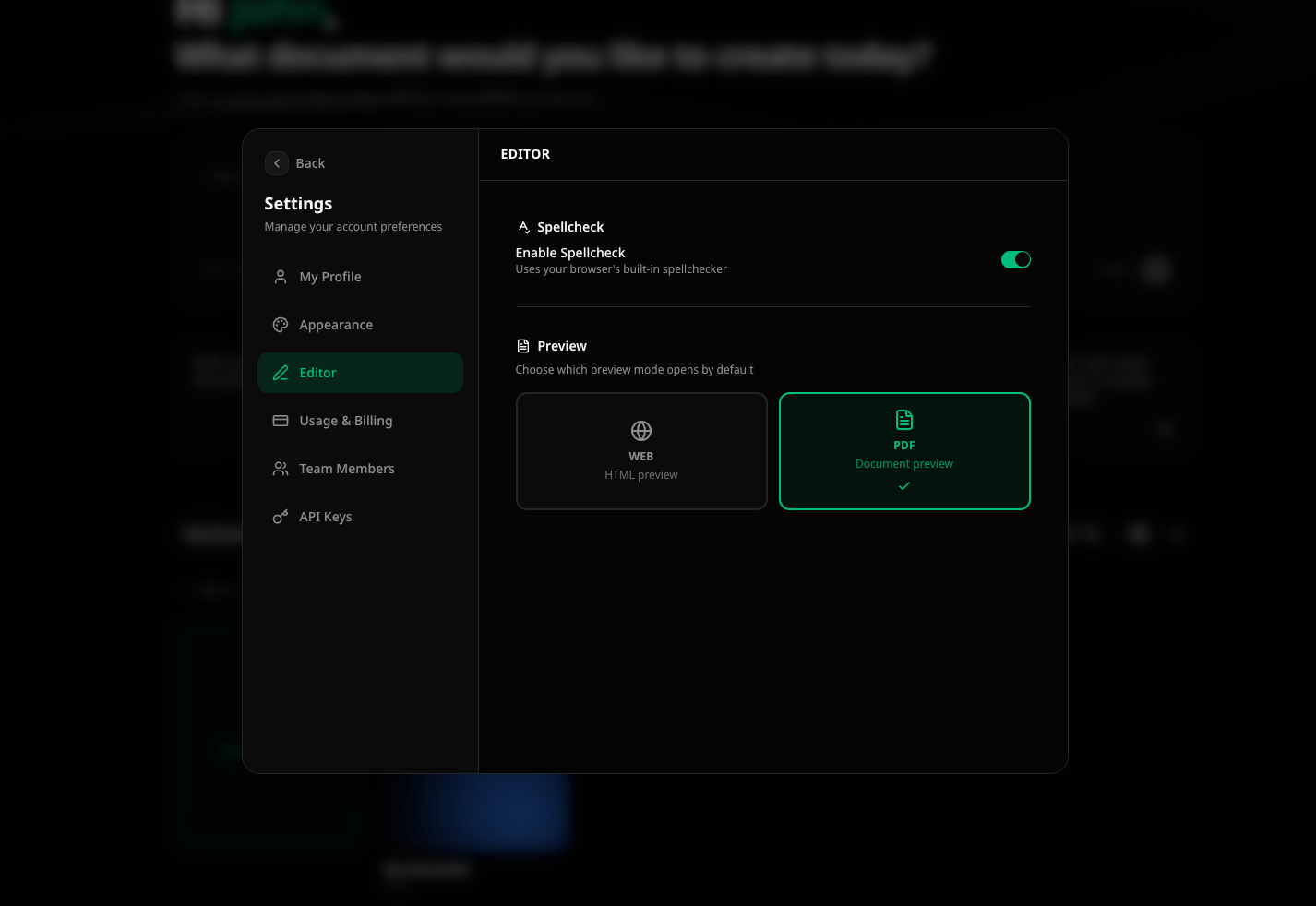Open the API Keys section
The image size is (1316, 906).
click(x=360, y=517)
